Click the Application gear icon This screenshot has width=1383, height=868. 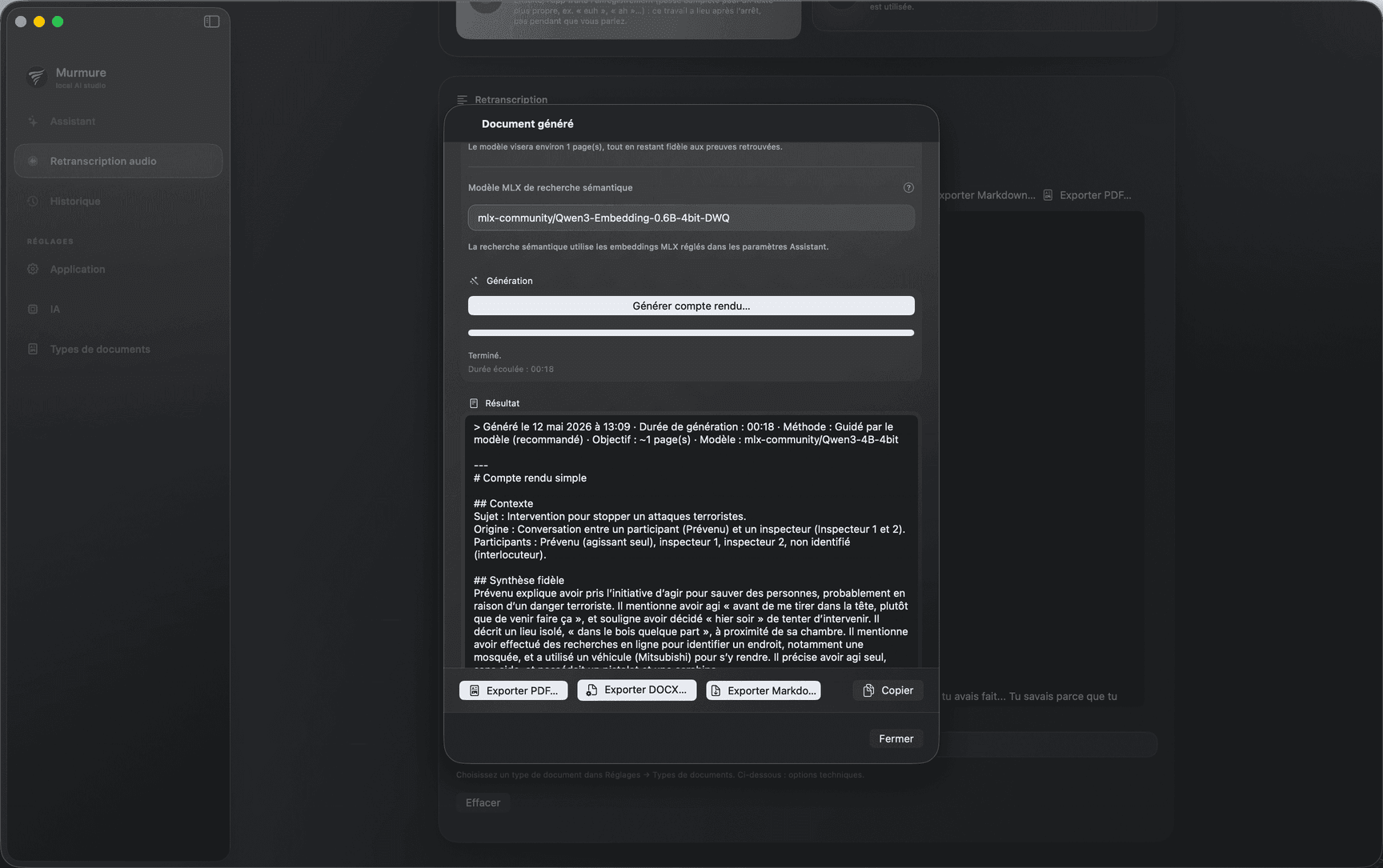click(x=33, y=269)
